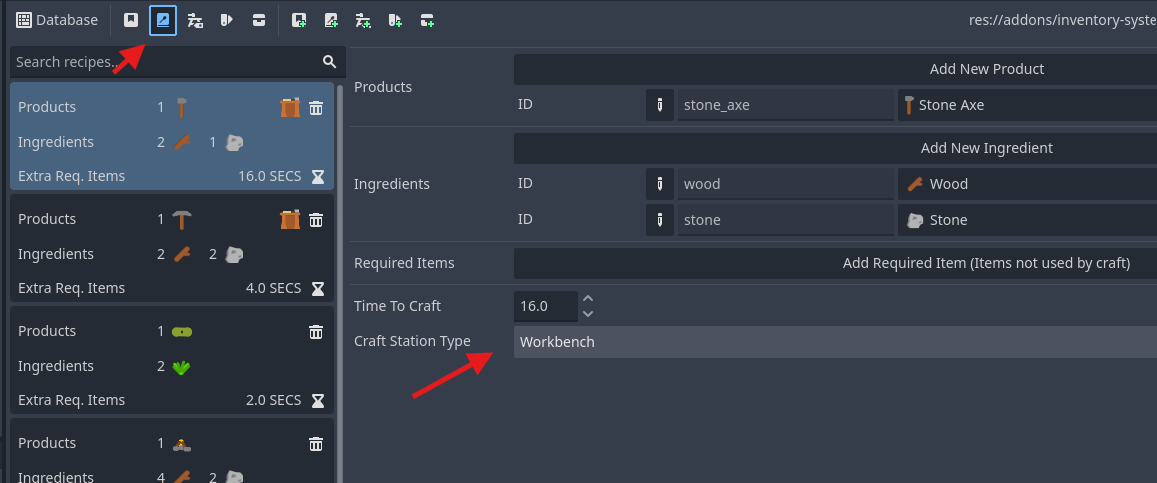The width and height of the screenshot is (1157, 483).
Task: Open the Database menu button
Action: coord(57,20)
